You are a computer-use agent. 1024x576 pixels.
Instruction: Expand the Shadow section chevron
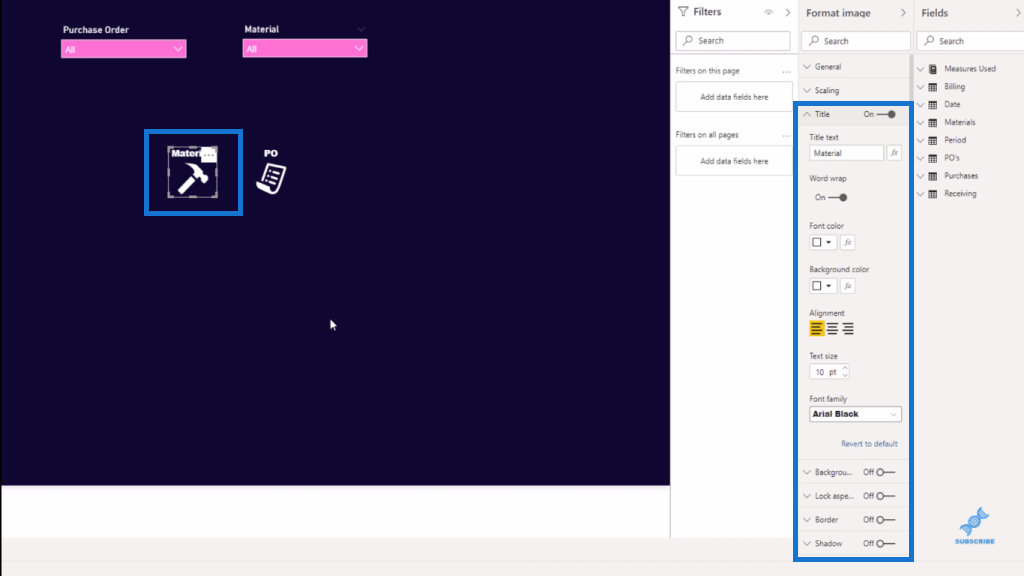pyautogui.click(x=807, y=543)
